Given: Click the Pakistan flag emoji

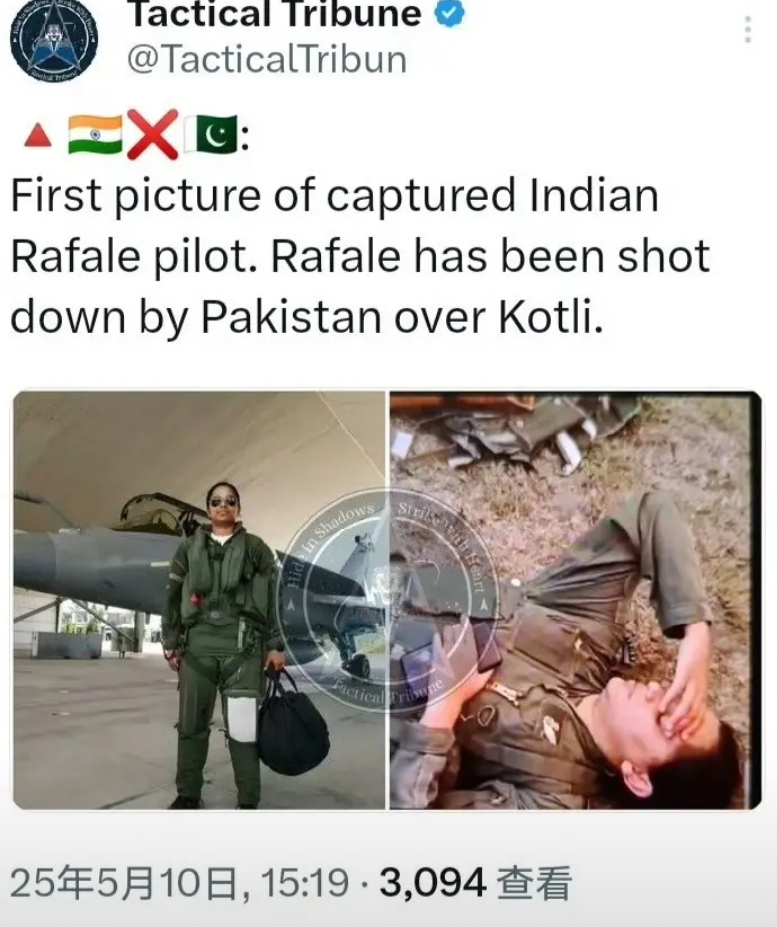Looking at the screenshot, I should point(210,135).
